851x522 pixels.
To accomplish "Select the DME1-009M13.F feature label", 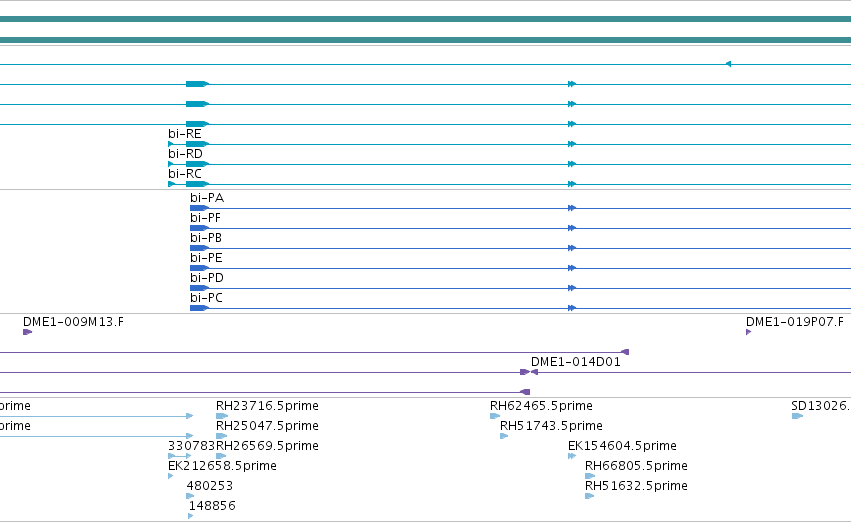I will point(73,322).
